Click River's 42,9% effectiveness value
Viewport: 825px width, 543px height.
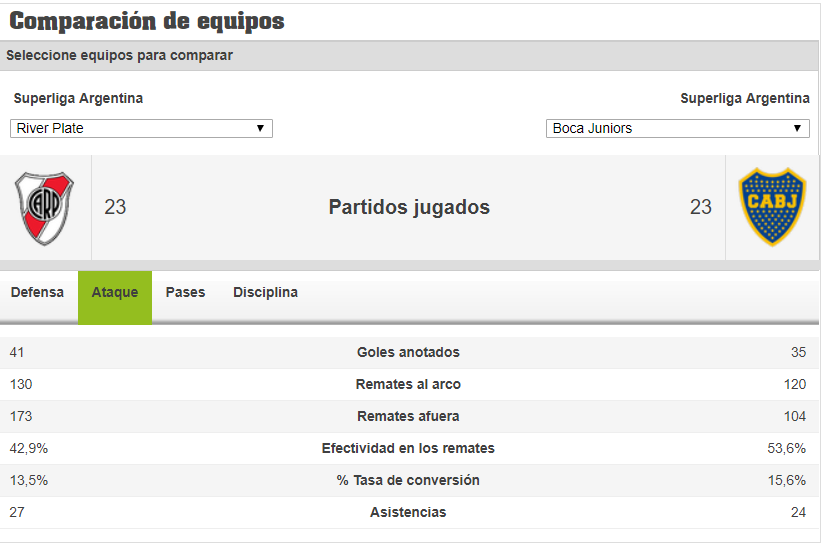click(29, 449)
